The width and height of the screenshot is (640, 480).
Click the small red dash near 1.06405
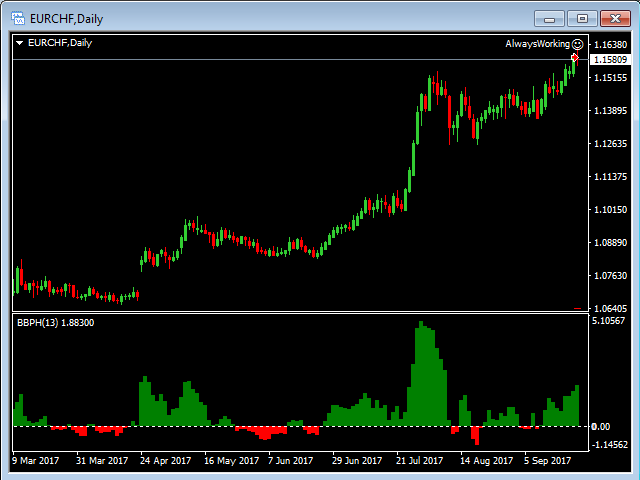tap(577, 309)
